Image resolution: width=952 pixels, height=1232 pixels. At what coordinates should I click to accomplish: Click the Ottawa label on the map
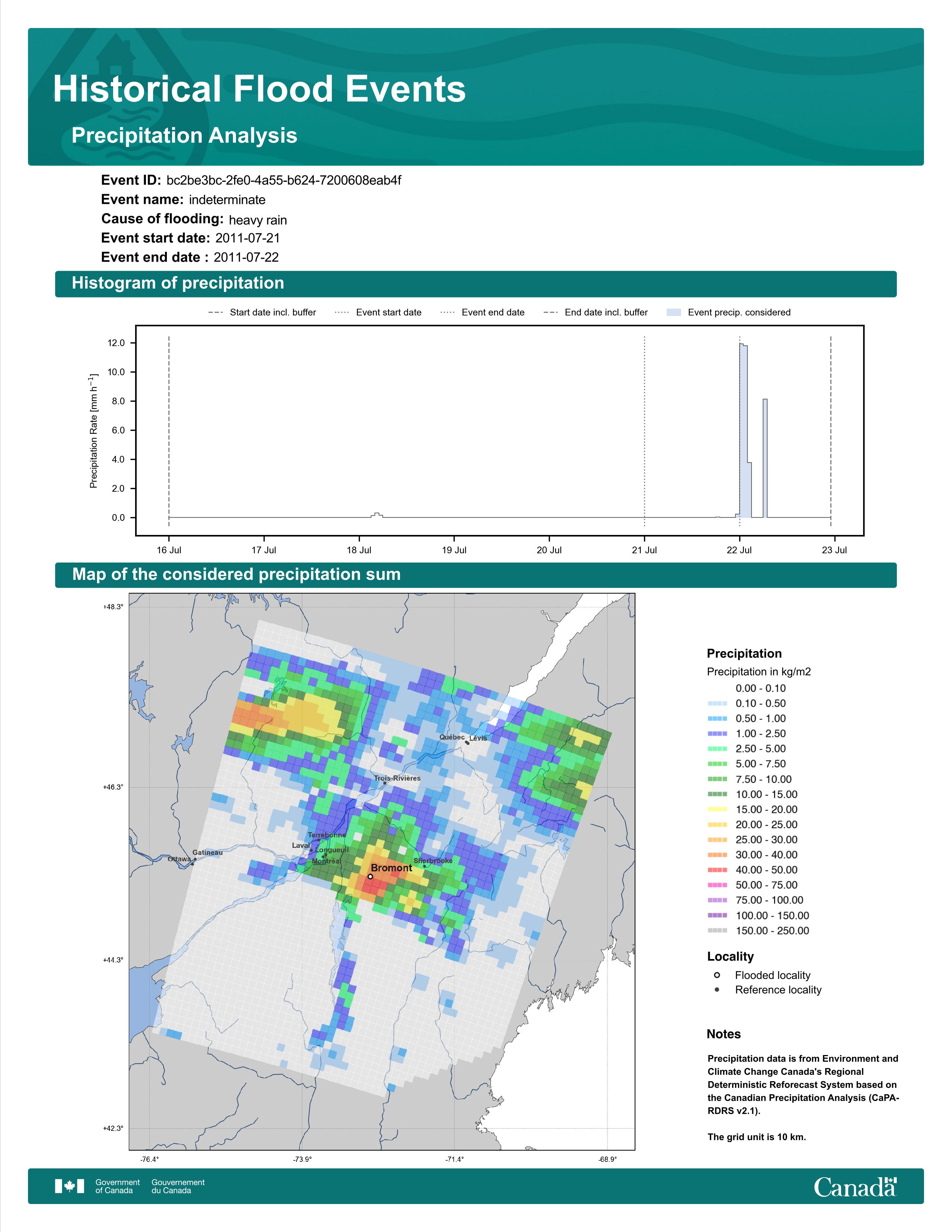pos(179,859)
